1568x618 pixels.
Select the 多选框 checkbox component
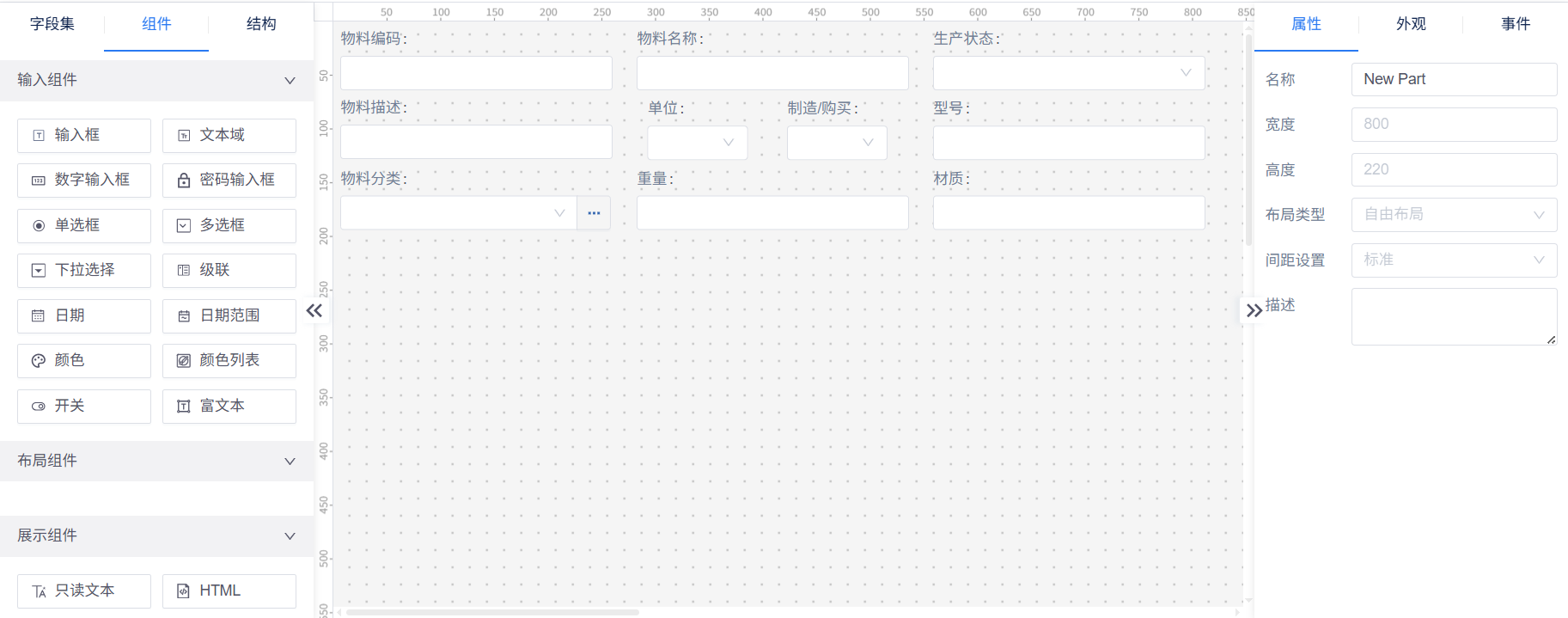(229, 226)
